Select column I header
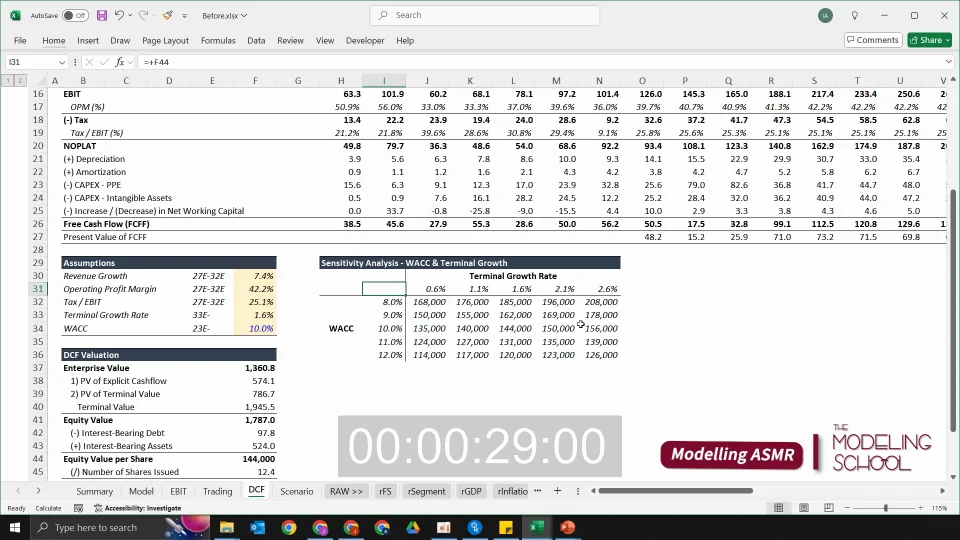960x540 pixels. click(384, 81)
